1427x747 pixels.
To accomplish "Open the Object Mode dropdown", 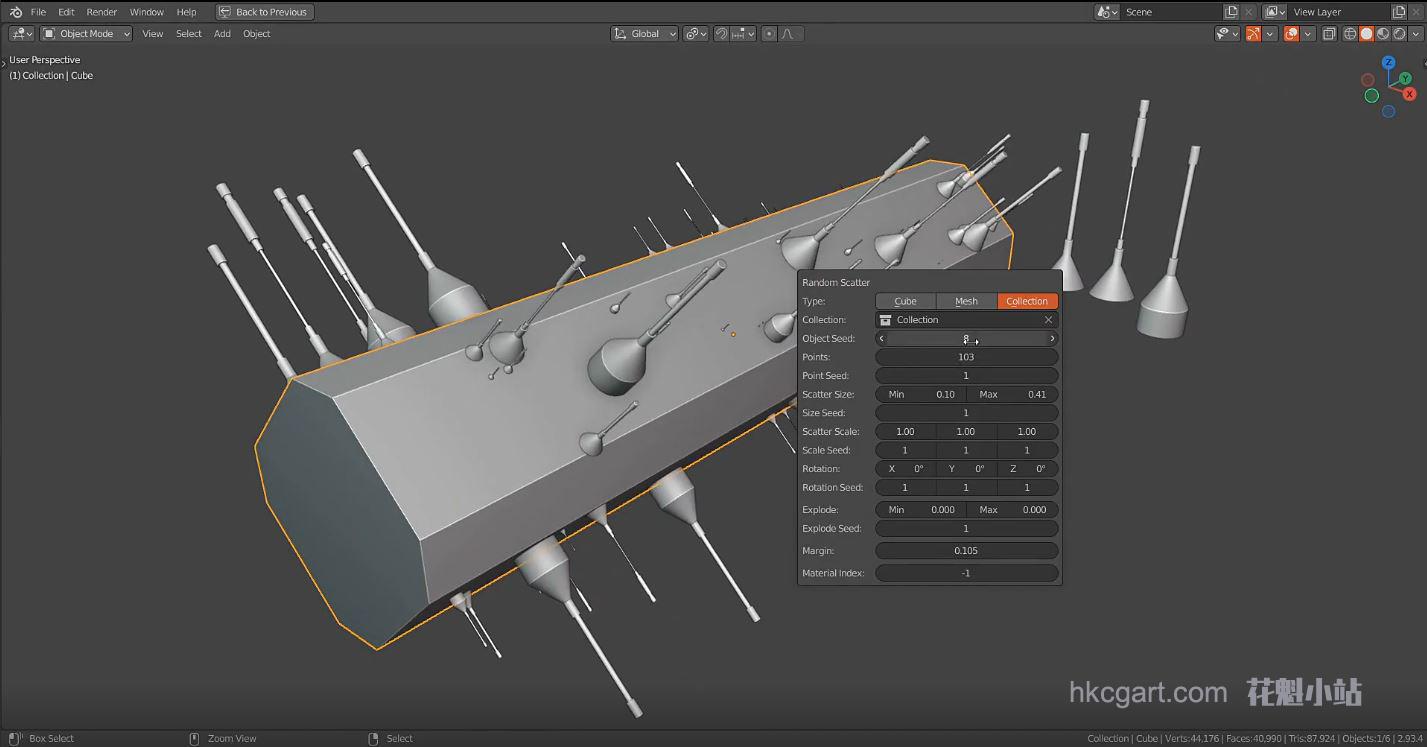I will point(86,33).
